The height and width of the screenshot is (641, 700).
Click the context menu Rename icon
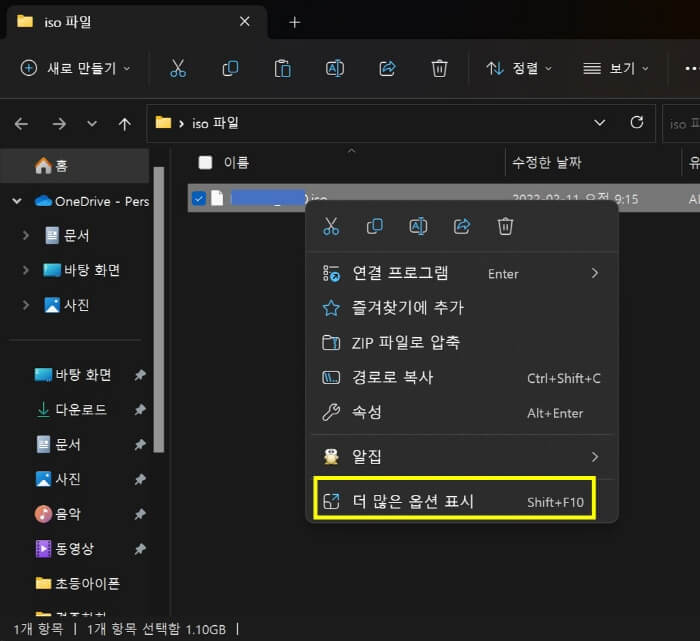click(x=418, y=226)
